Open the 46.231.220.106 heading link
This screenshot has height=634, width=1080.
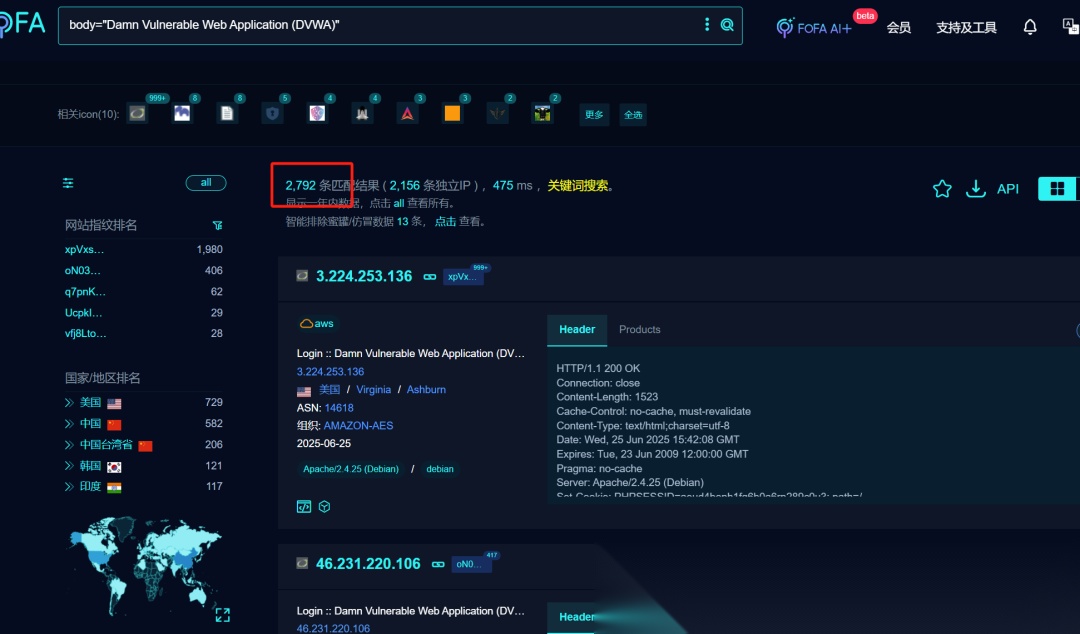(368, 564)
